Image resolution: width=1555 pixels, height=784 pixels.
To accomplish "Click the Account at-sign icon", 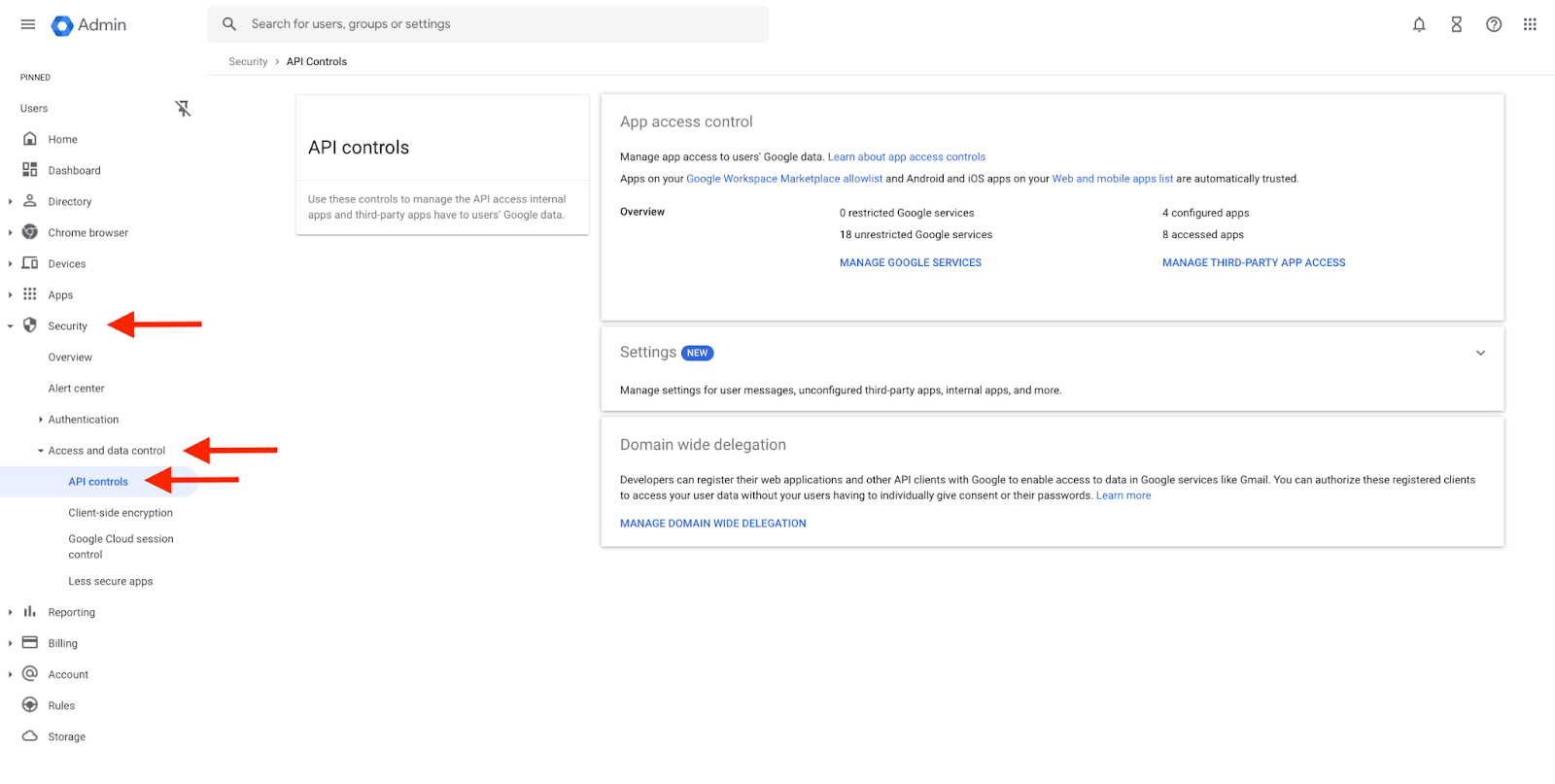I will pos(30,674).
